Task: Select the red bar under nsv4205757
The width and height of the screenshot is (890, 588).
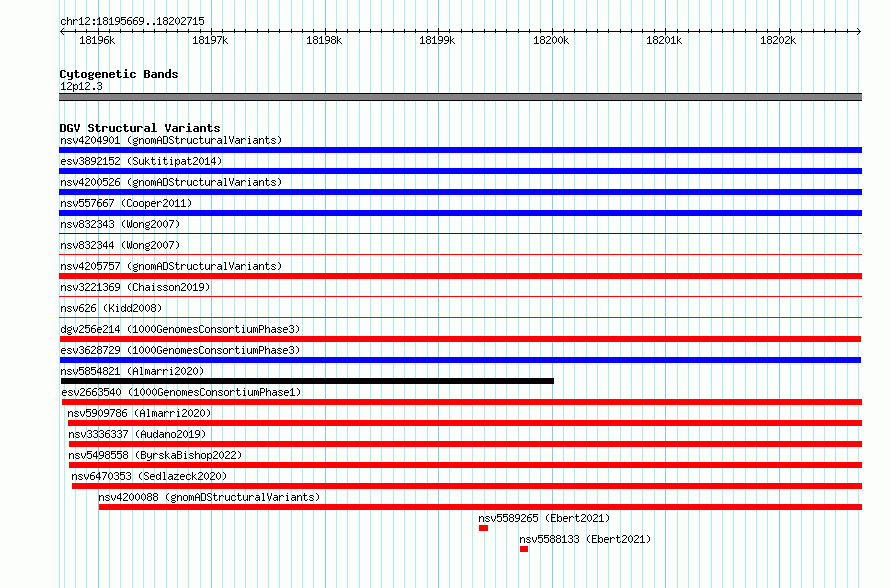Action: point(460,276)
